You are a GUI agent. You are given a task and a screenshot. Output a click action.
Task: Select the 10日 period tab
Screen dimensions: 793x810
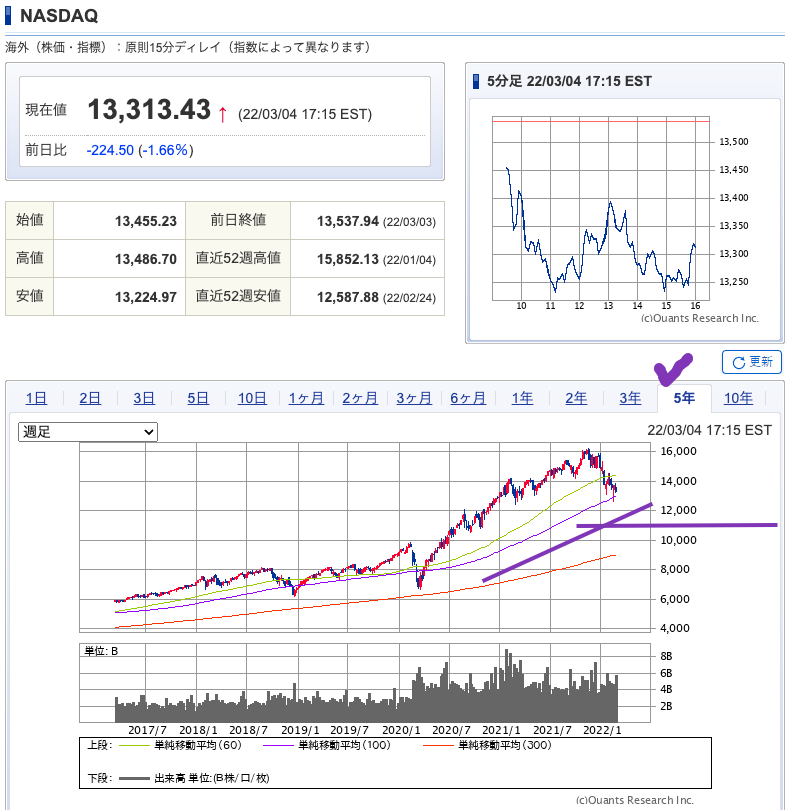[252, 398]
